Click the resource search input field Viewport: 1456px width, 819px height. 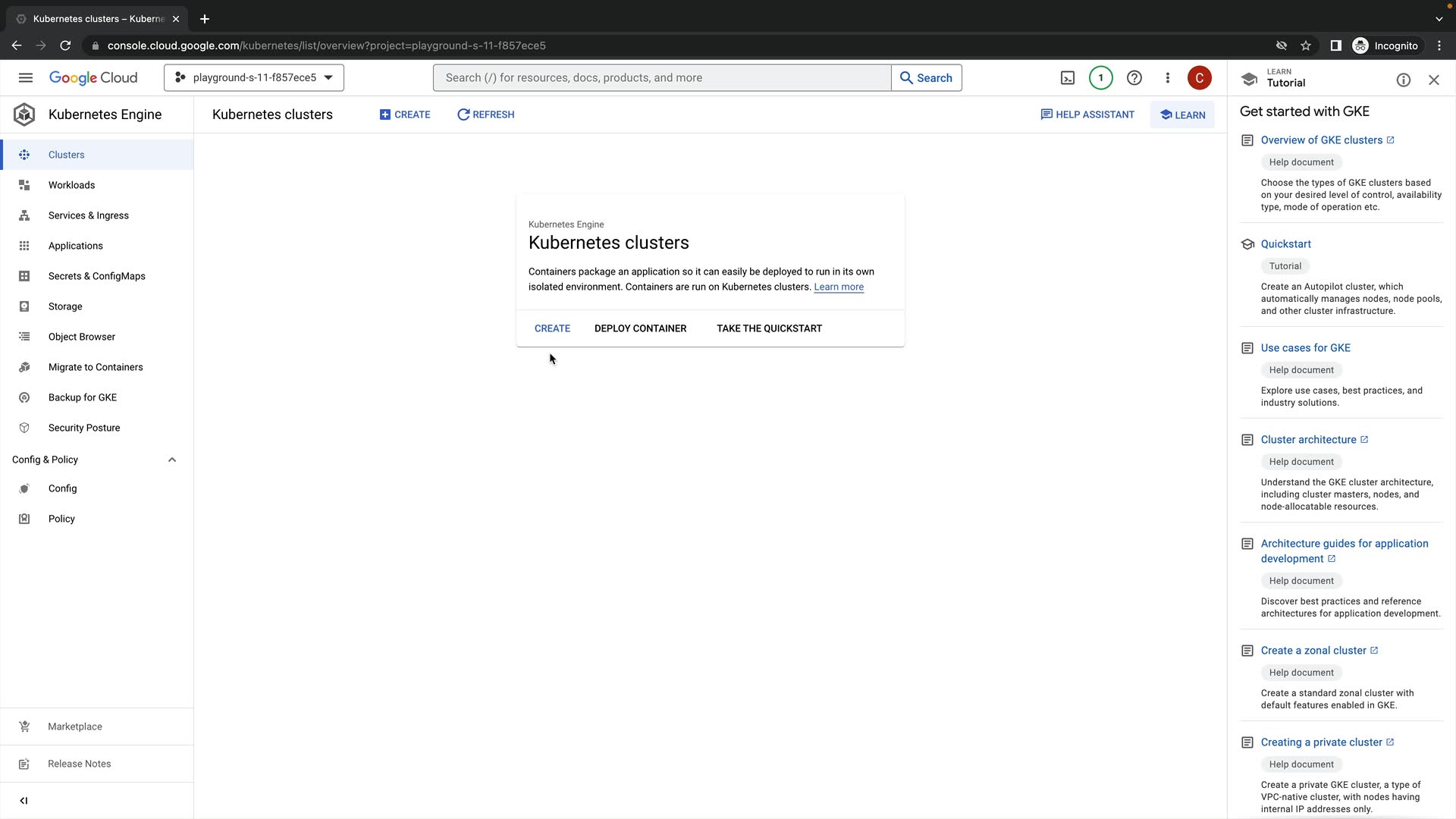point(661,78)
